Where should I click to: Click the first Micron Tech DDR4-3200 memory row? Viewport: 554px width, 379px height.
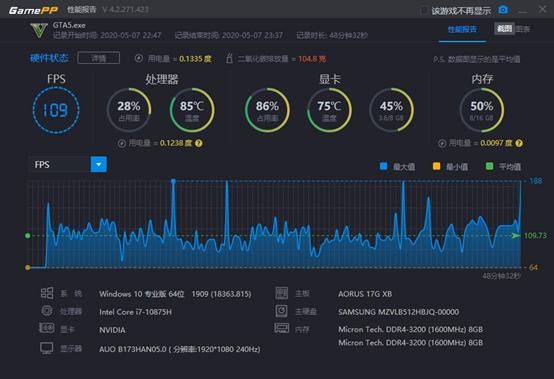[x=411, y=329]
